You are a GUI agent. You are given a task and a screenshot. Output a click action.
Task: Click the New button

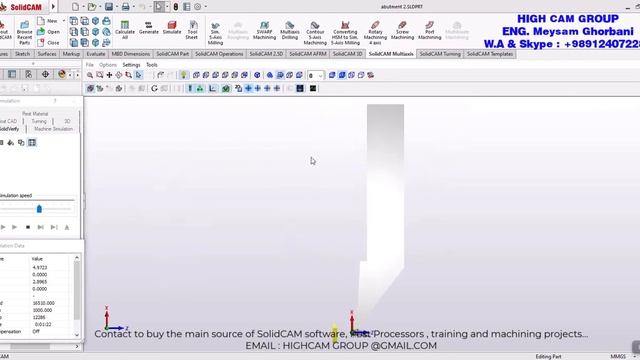(48, 21)
